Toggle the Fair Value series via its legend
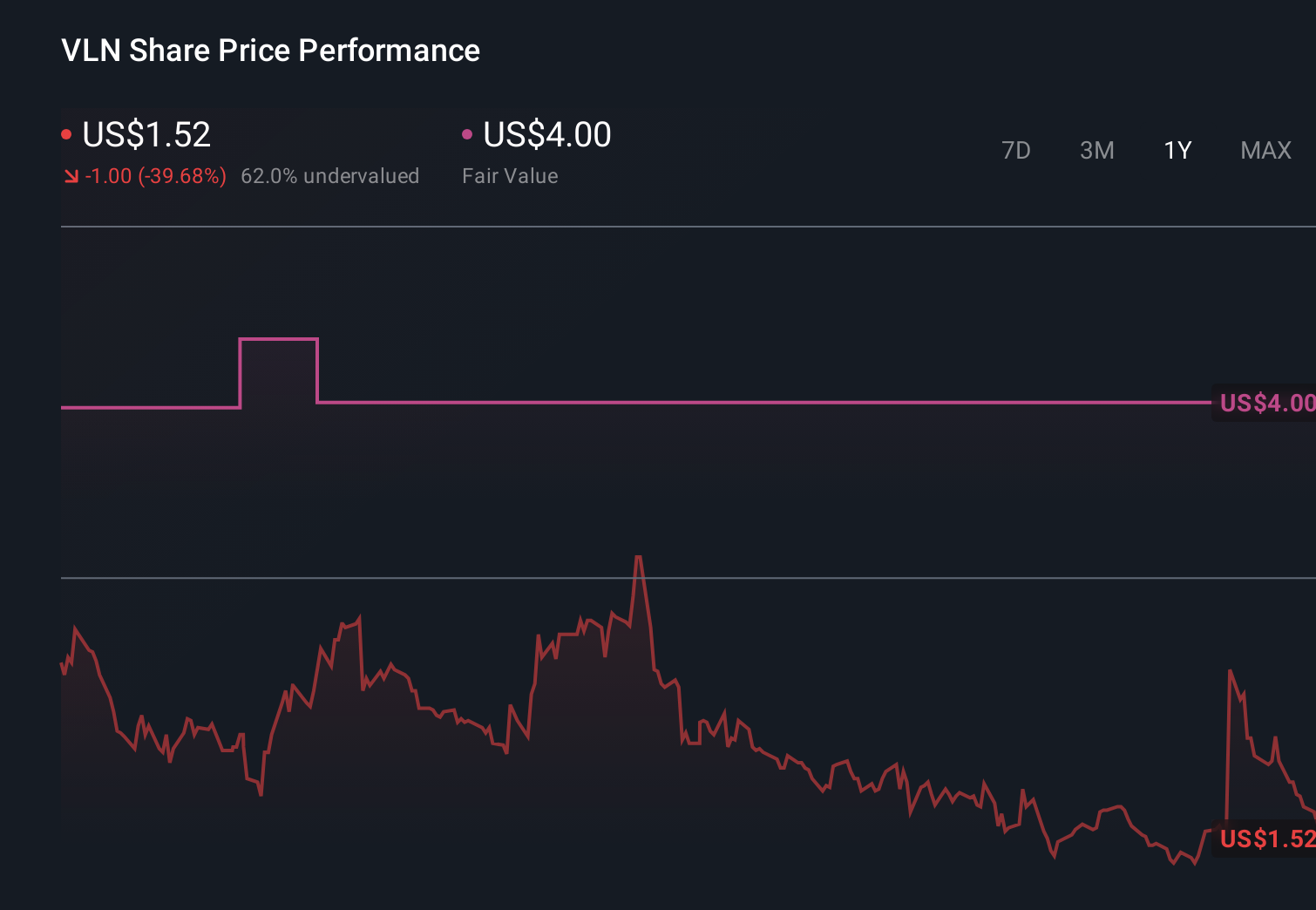1316x910 pixels. click(x=545, y=134)
